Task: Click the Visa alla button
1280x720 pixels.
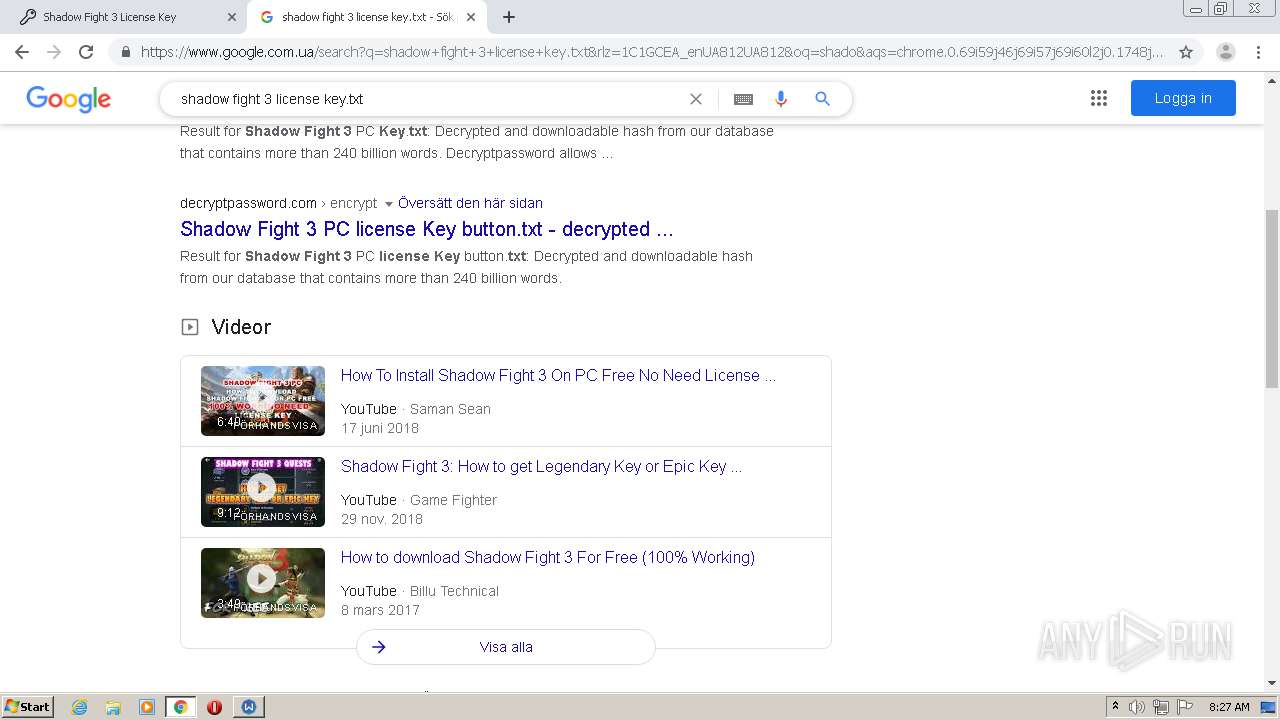Action: (x=506, y=647)
